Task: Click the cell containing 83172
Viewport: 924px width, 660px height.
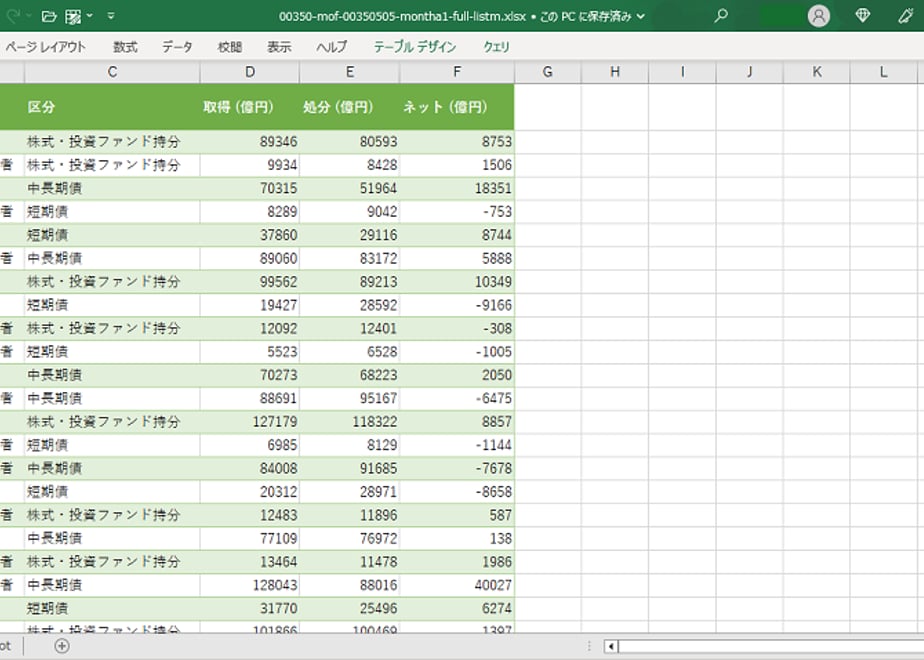Action: pyautogui.click(x=349, y=258)
